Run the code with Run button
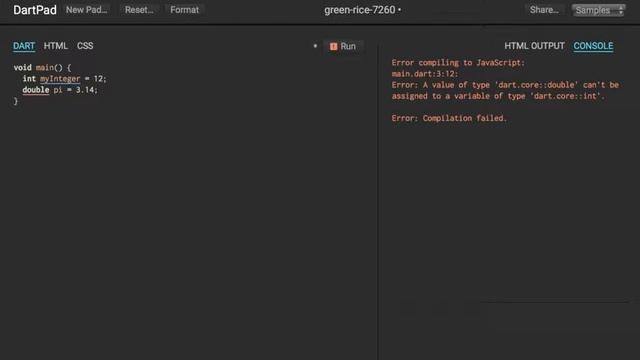 tap(343, 47)
